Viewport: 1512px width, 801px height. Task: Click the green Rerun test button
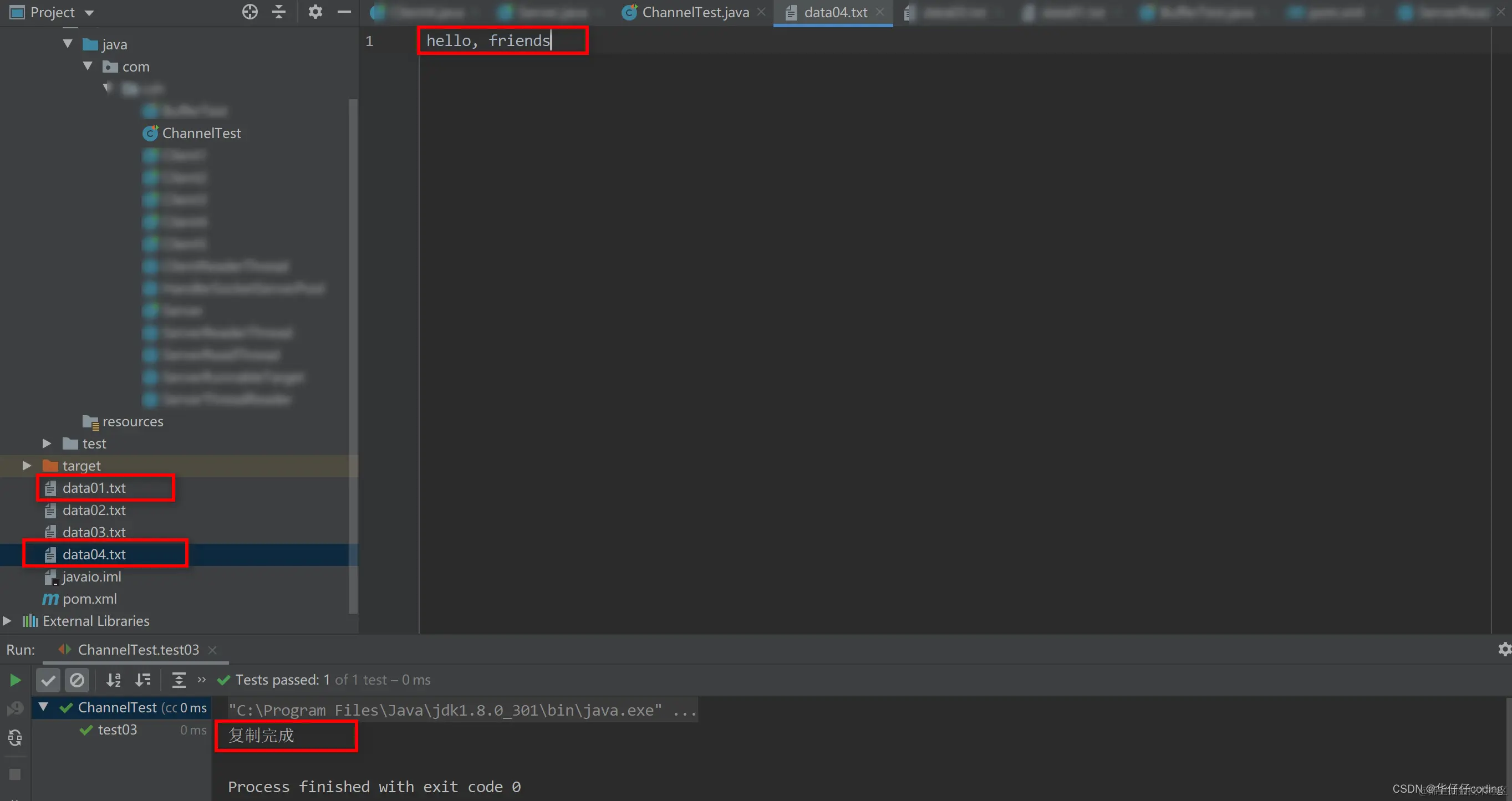16,680
